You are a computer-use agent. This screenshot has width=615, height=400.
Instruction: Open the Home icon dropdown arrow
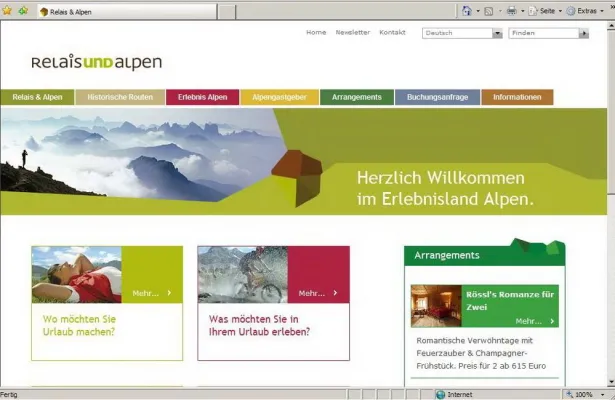478,11
